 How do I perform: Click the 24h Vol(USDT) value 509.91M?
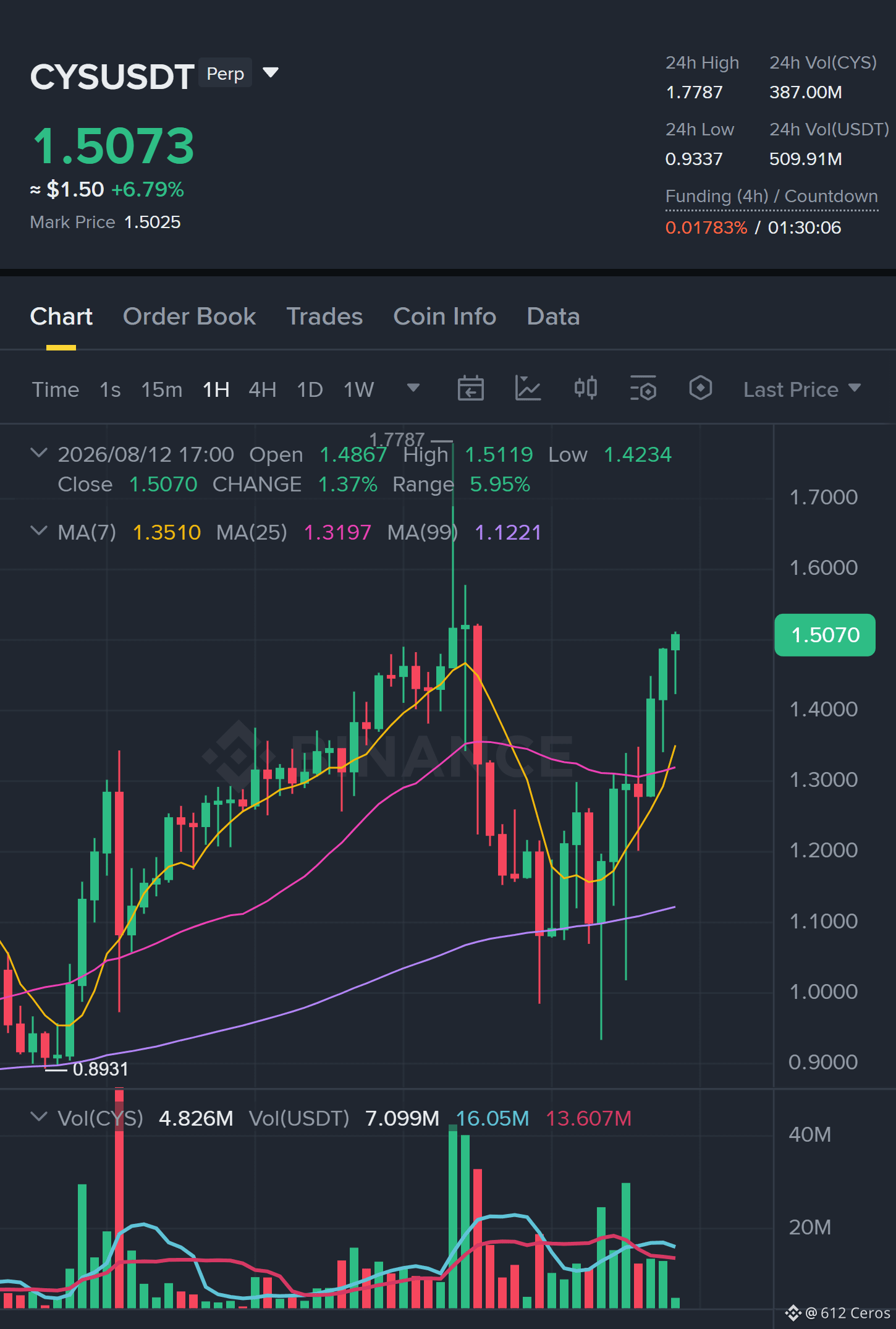(806, 159)
